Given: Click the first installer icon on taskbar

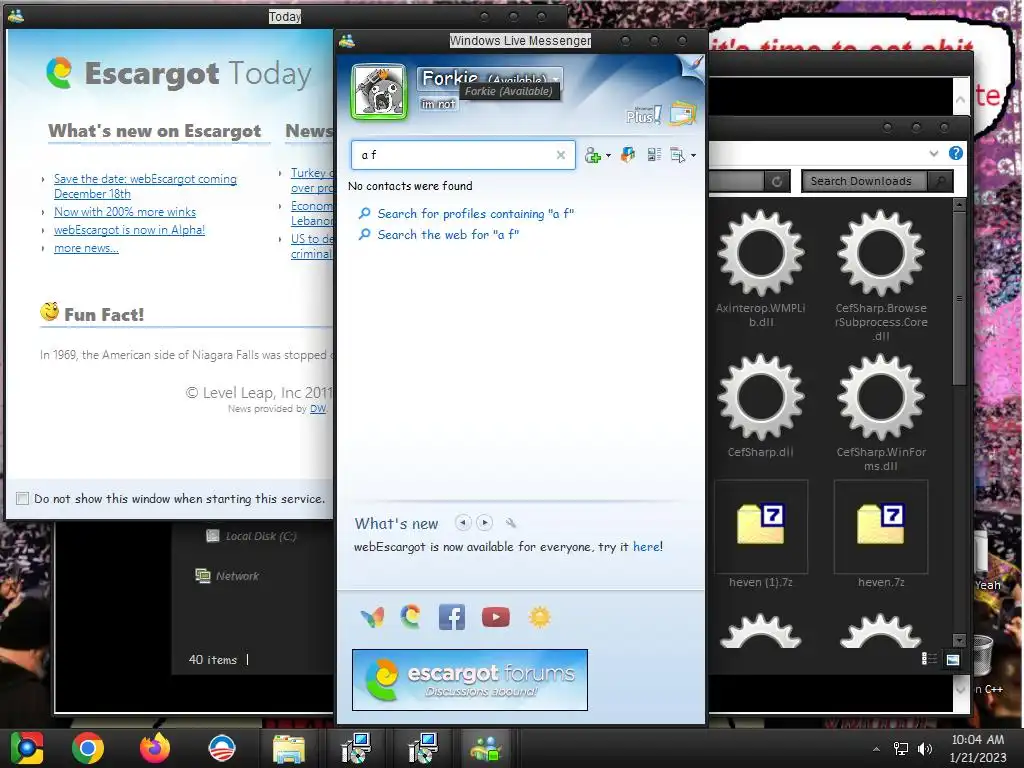Looking at the screenshot, I should 355,748.
